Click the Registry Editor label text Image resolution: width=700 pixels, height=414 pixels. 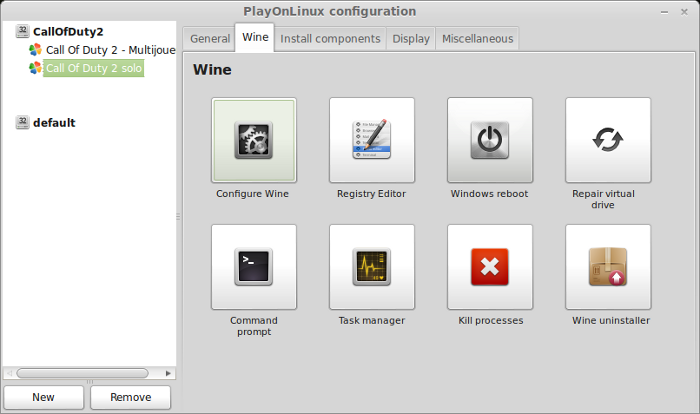(x=371, y=194)
